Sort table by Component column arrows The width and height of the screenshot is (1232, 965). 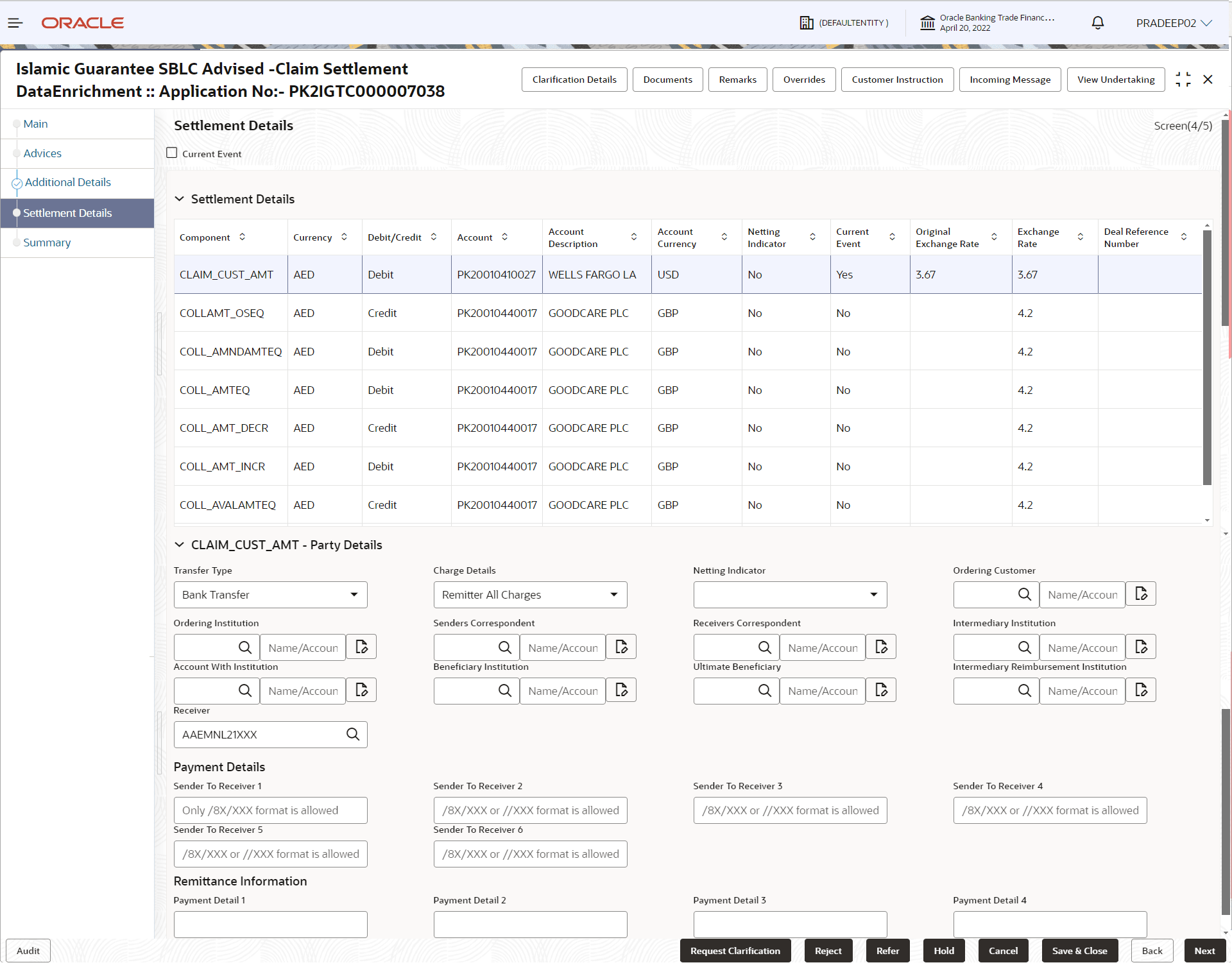(x=242, y=237)
